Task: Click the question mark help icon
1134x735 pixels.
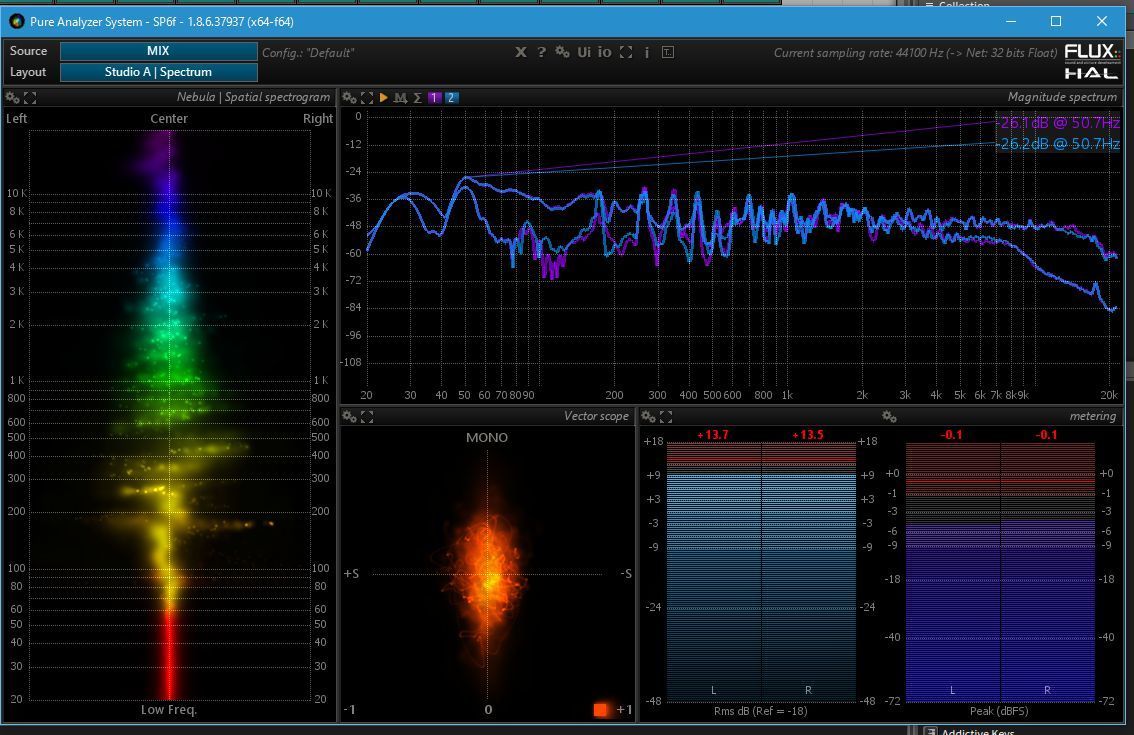Action: coord(541,52)
